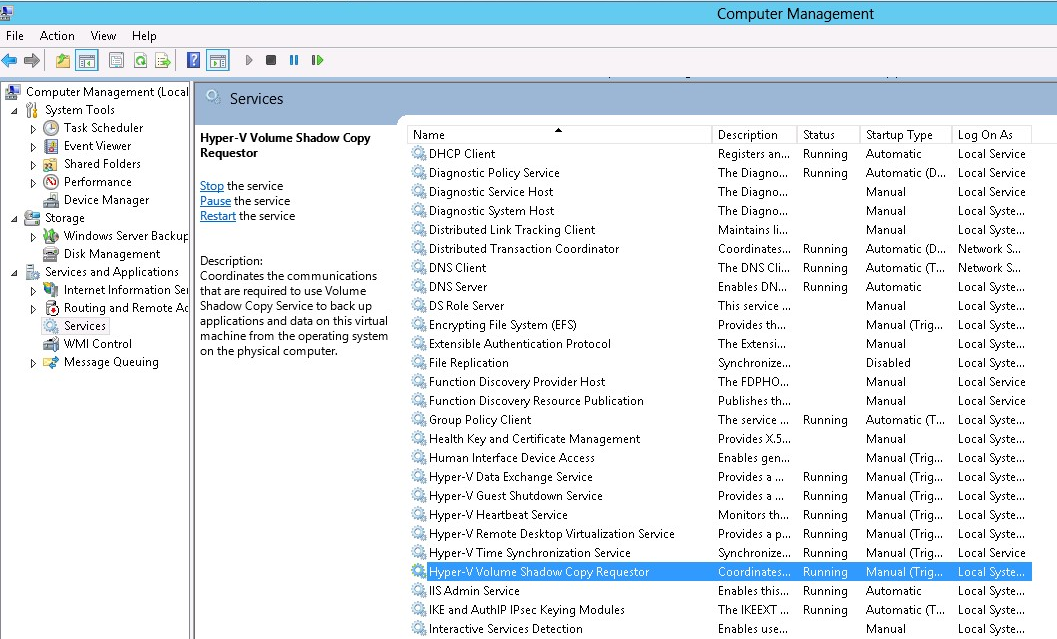Open the Action menu
The height and width of the screenshot is (639, 1057).
(x=57, y=36)
